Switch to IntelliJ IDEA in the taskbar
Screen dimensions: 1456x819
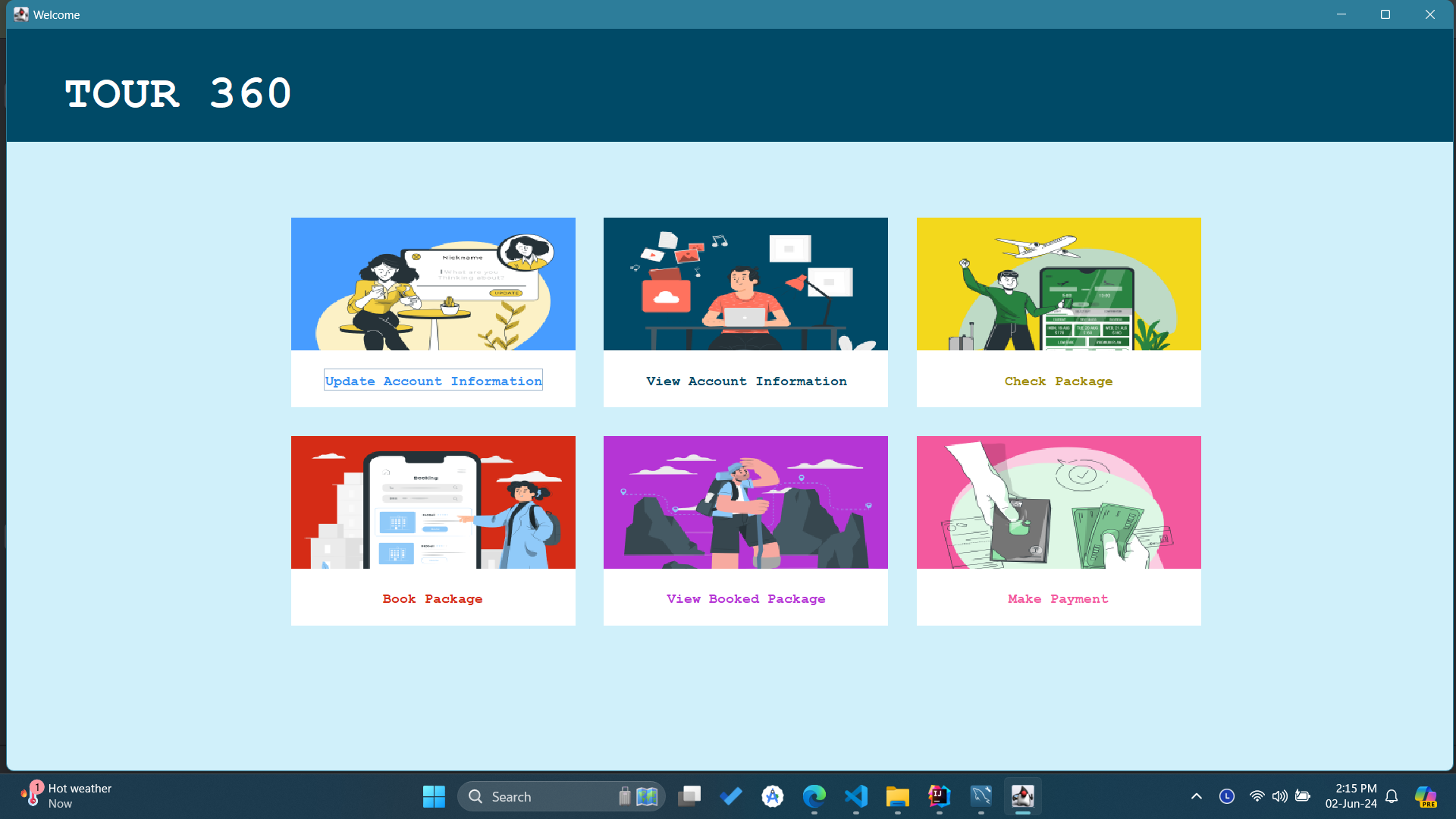click(940, 796)
